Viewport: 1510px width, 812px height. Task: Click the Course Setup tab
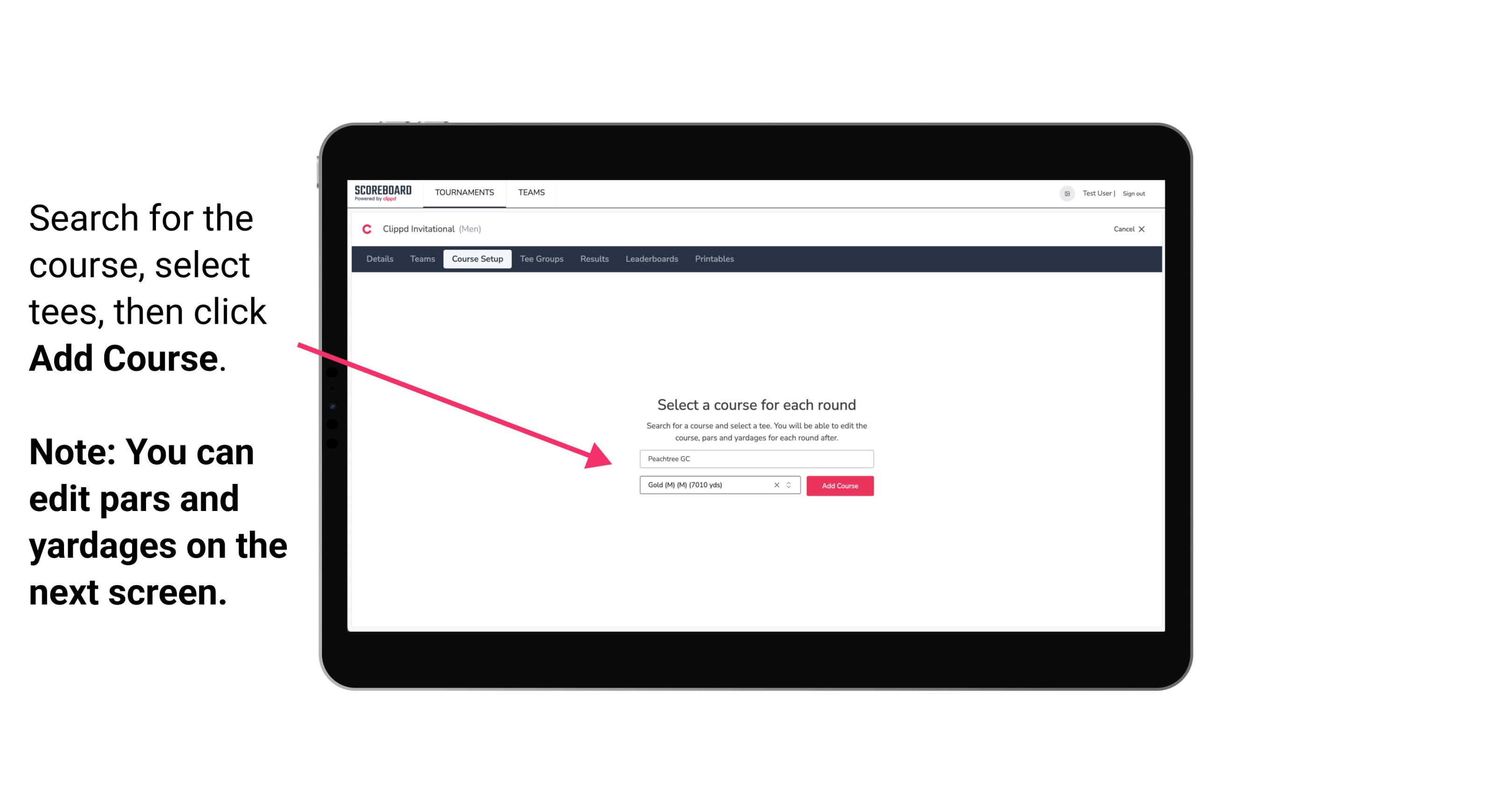pos(477,259)
